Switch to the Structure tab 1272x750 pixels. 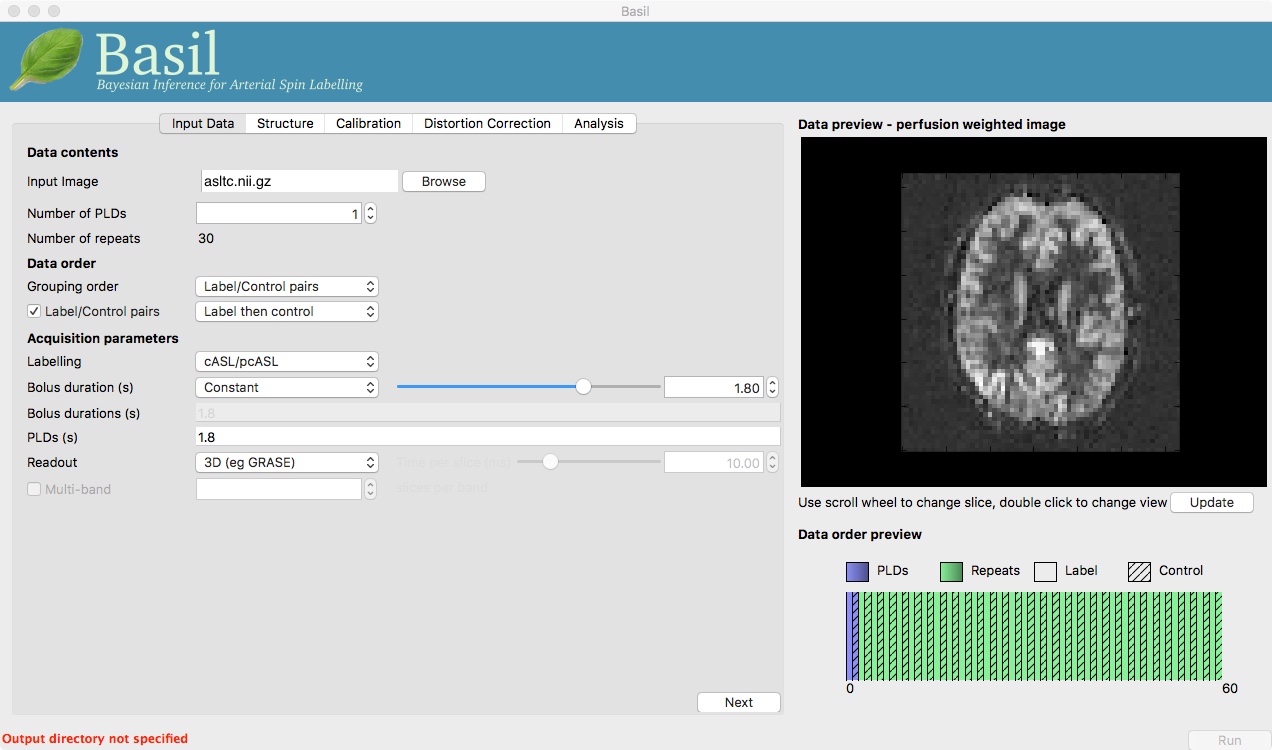pos(285,123)
